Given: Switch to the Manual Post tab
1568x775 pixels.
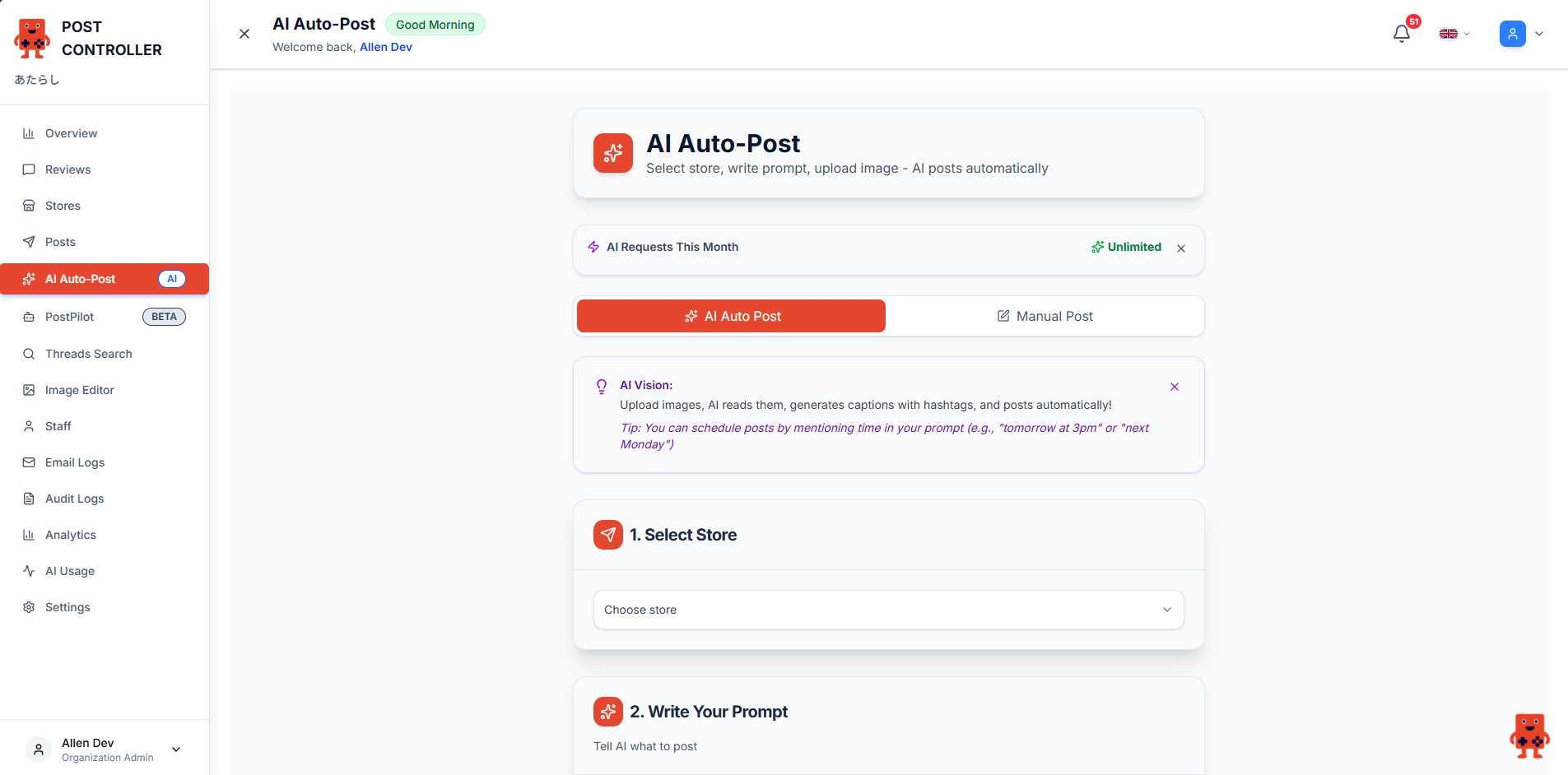Looking at the screenshot, I should pos(1045,316).
